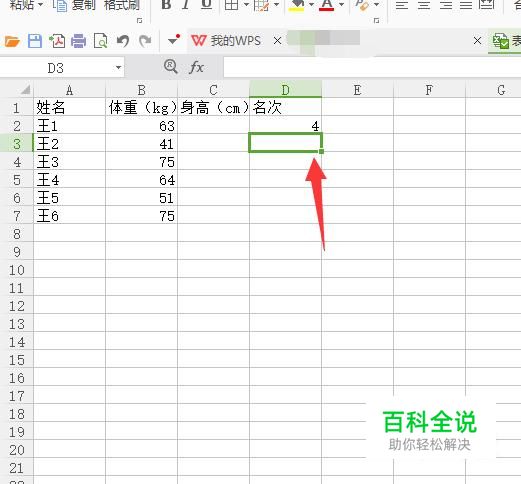Toggle italic formatting with the I button
521x484 pixels.
point(186,5)
